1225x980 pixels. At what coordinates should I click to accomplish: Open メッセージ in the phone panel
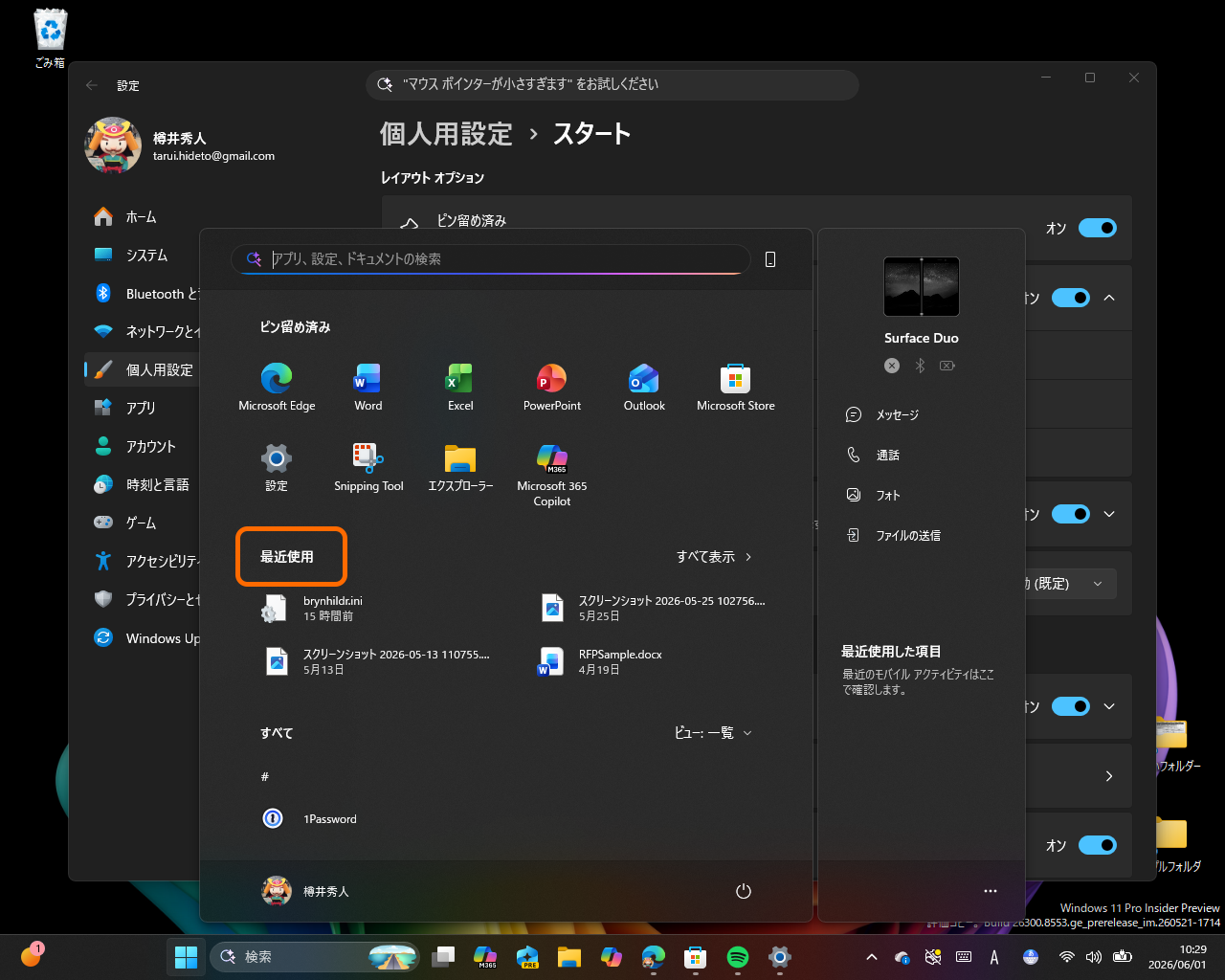point(898,415)
